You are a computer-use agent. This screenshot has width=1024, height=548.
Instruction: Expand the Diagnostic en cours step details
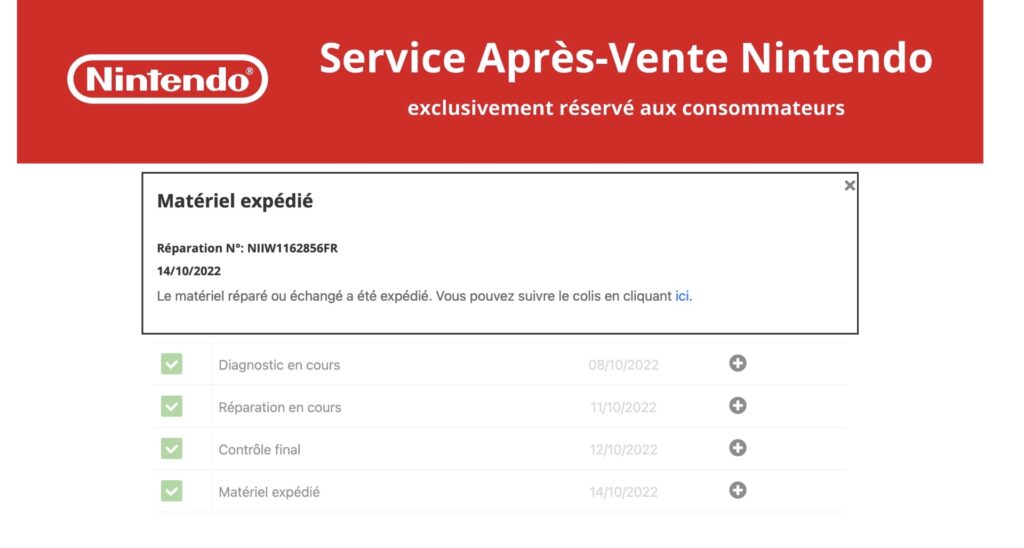738,363
